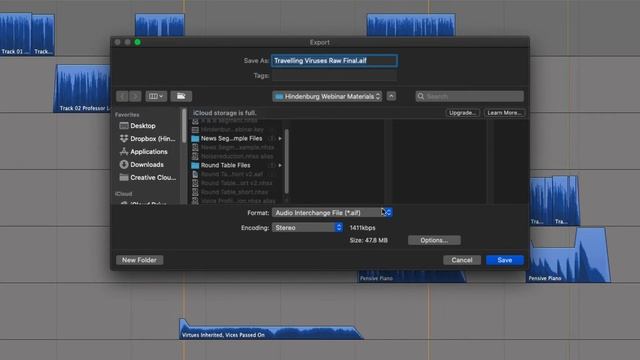The width and height of the screenshot is (640, 360).
Task: Click the New Folder button
Action: point(139,260)
